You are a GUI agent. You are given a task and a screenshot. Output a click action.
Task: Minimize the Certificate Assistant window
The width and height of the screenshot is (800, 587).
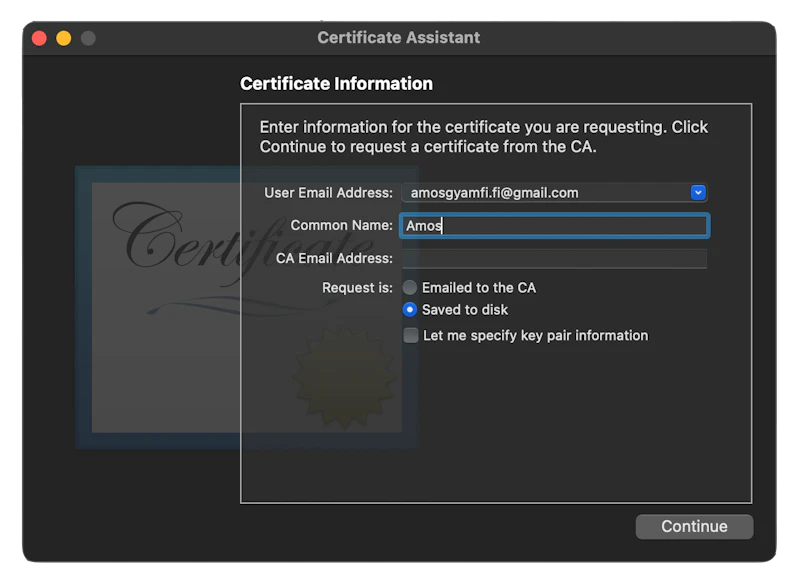64,38
